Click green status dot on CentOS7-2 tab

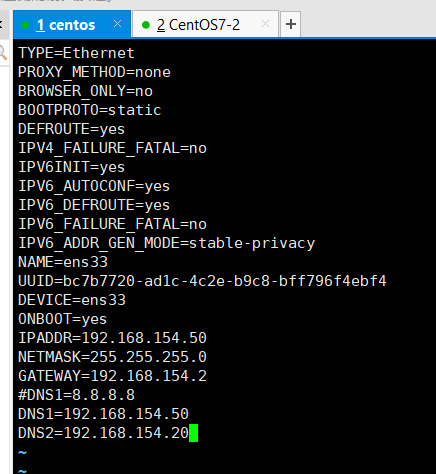coord(146,25)
